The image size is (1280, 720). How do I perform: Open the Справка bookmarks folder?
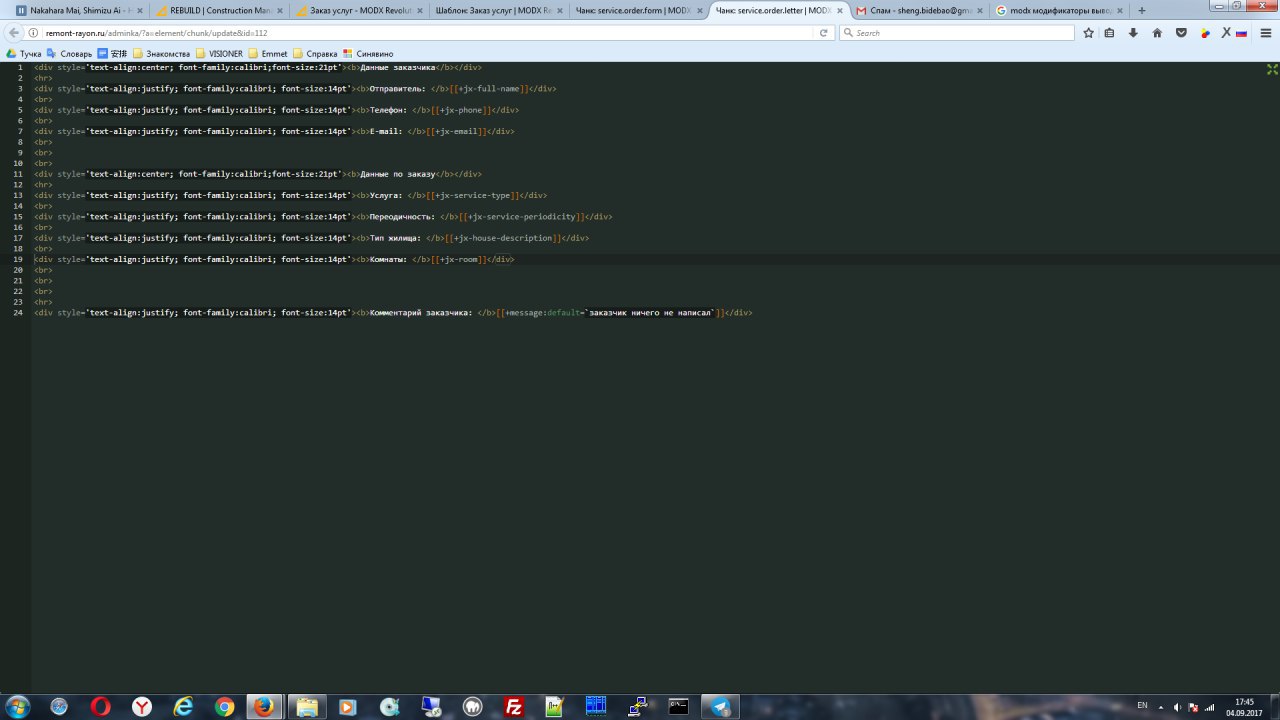tap(315, 53)
